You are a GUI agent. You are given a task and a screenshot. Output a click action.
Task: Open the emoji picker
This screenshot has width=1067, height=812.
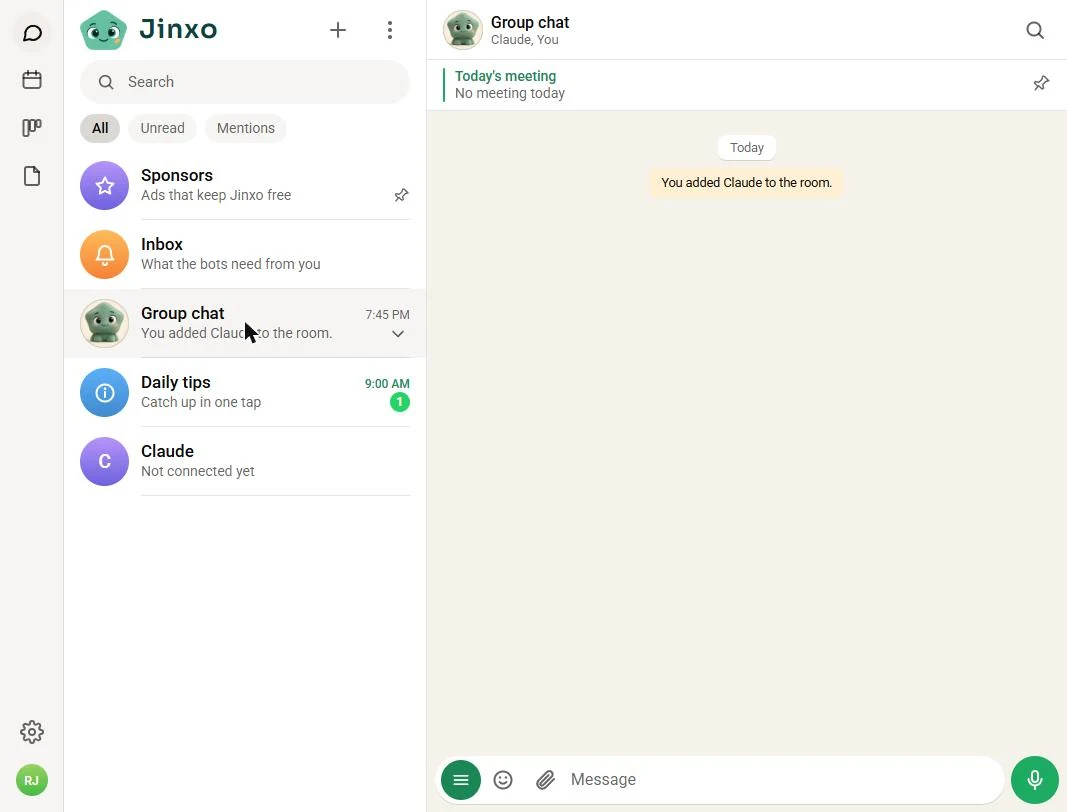[x=503, y=780]
